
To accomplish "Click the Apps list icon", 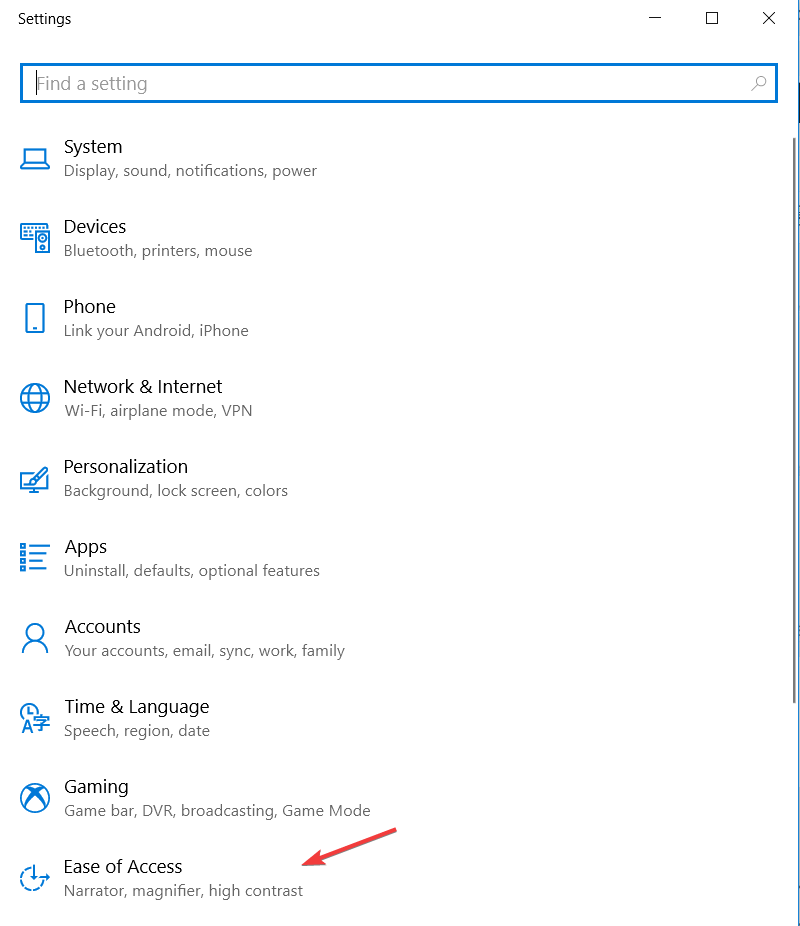I will coord(35,557).
